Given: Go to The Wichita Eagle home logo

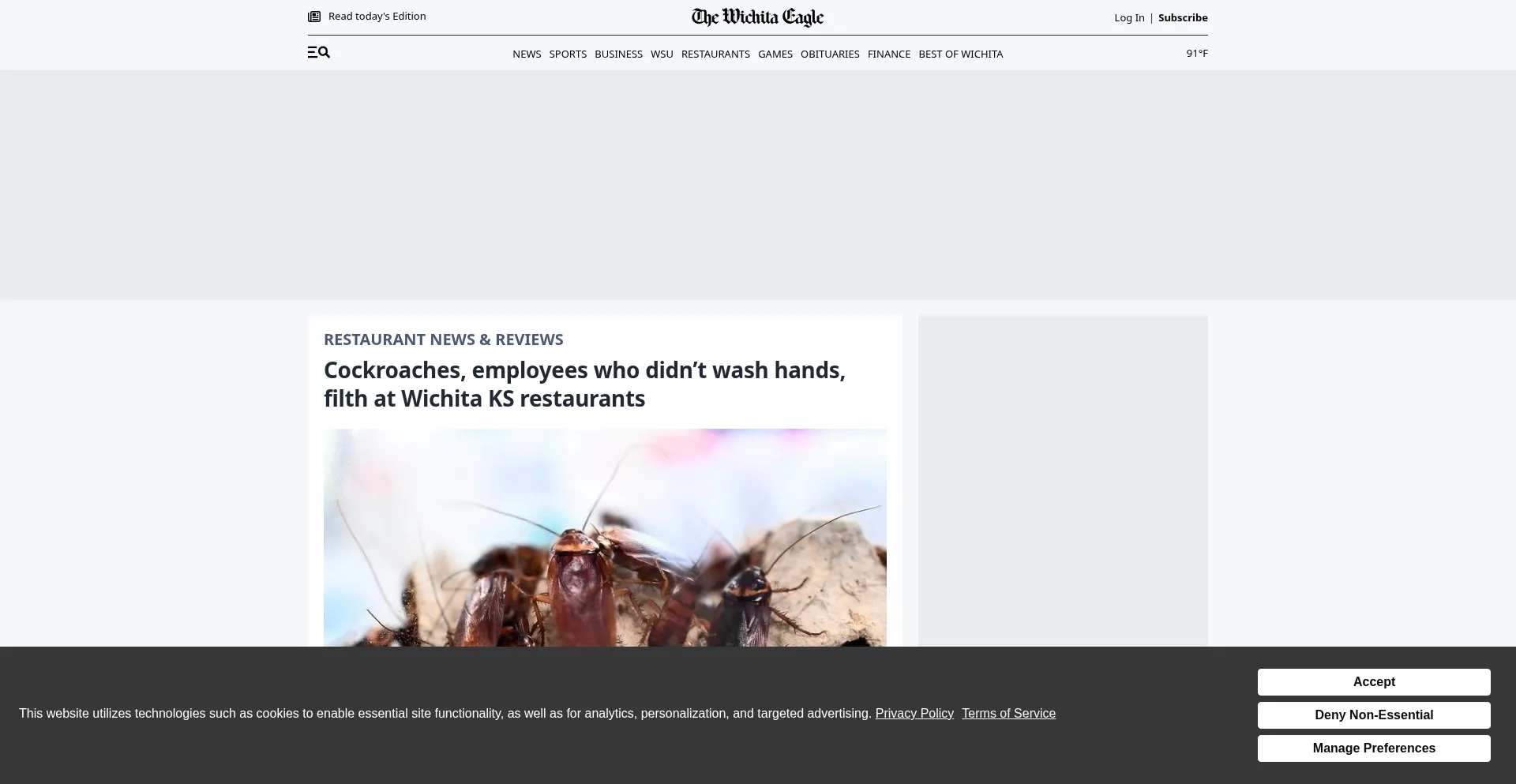Looking at the screenshot, I should point(757,17).
